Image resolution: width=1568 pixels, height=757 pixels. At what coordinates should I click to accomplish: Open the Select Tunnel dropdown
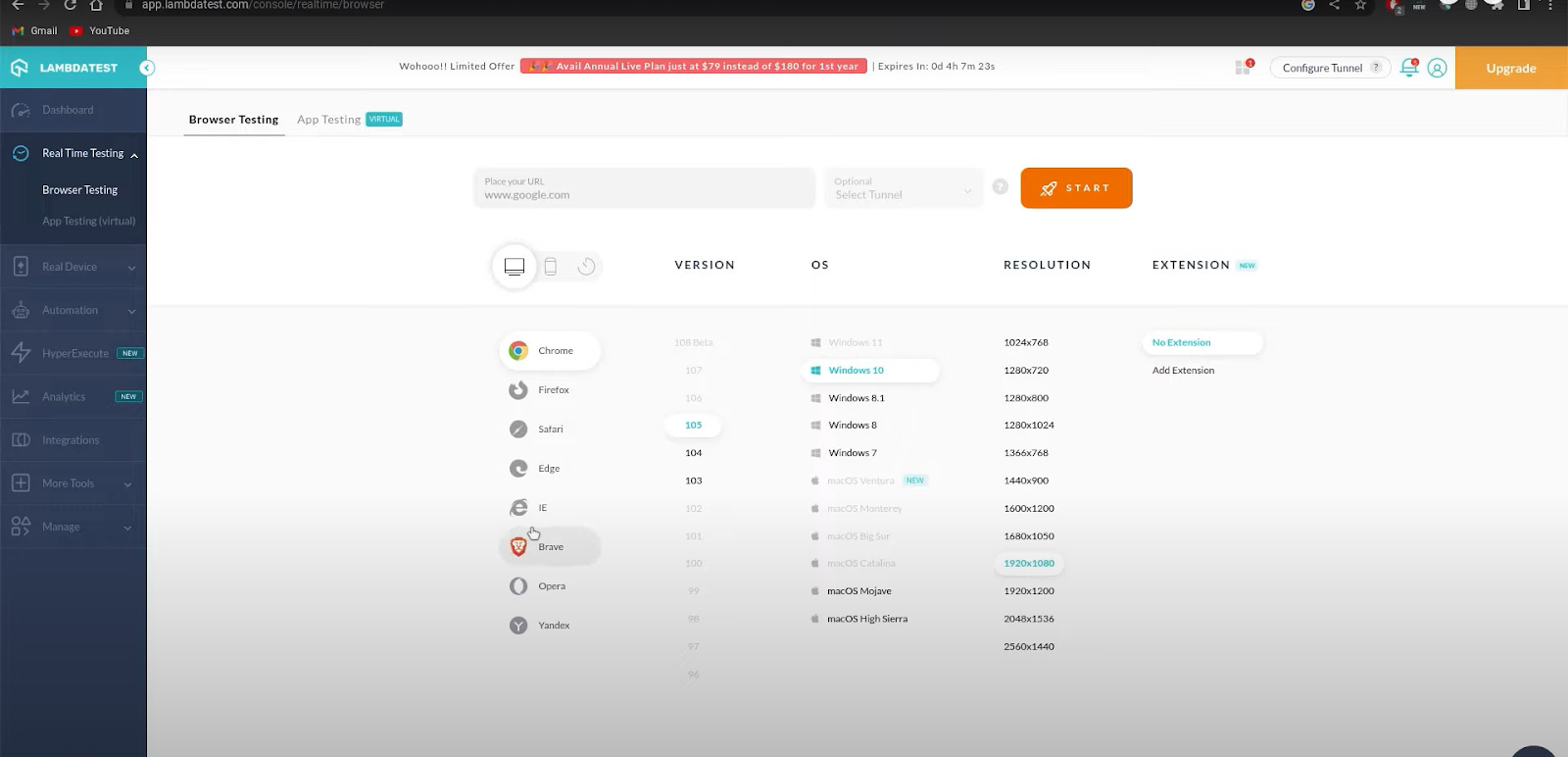point(903,188)
